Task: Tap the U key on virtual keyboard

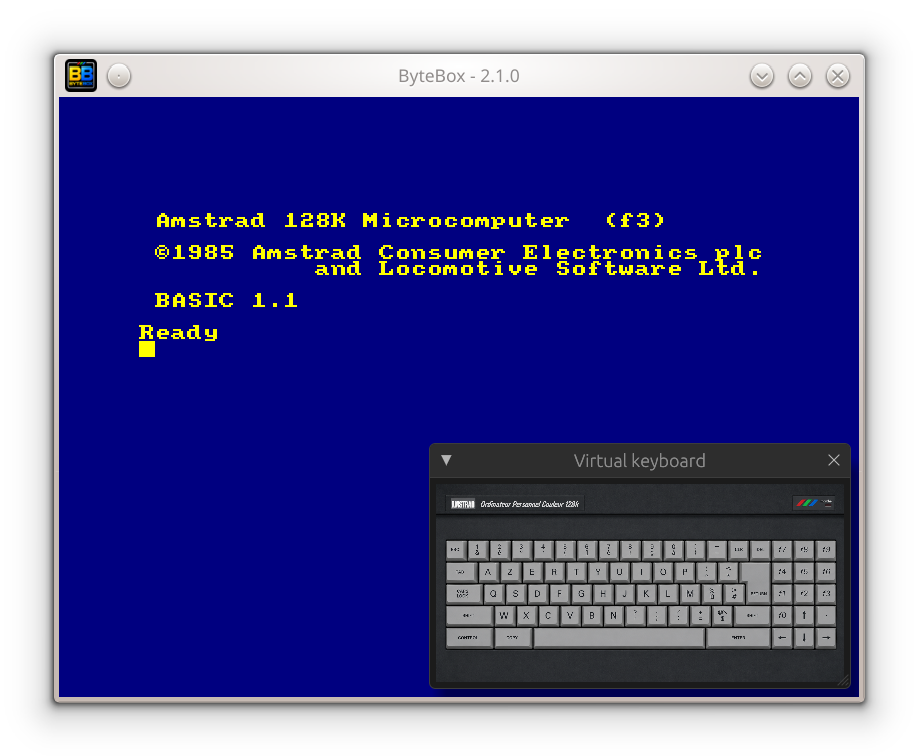Action: point(619,572)
